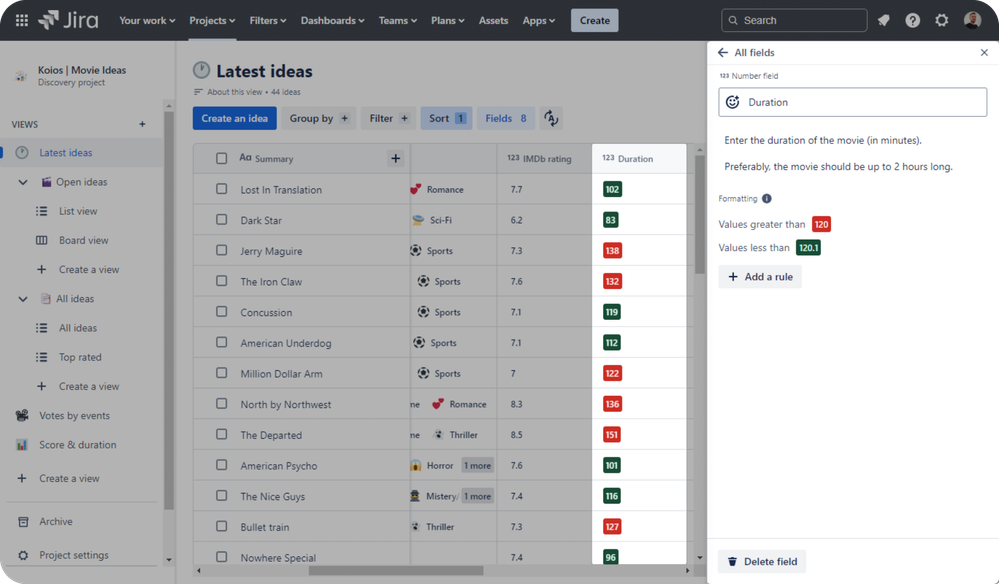Click the Board view icon in the sidebar
The image size is (999, 584).
(41, 240)
